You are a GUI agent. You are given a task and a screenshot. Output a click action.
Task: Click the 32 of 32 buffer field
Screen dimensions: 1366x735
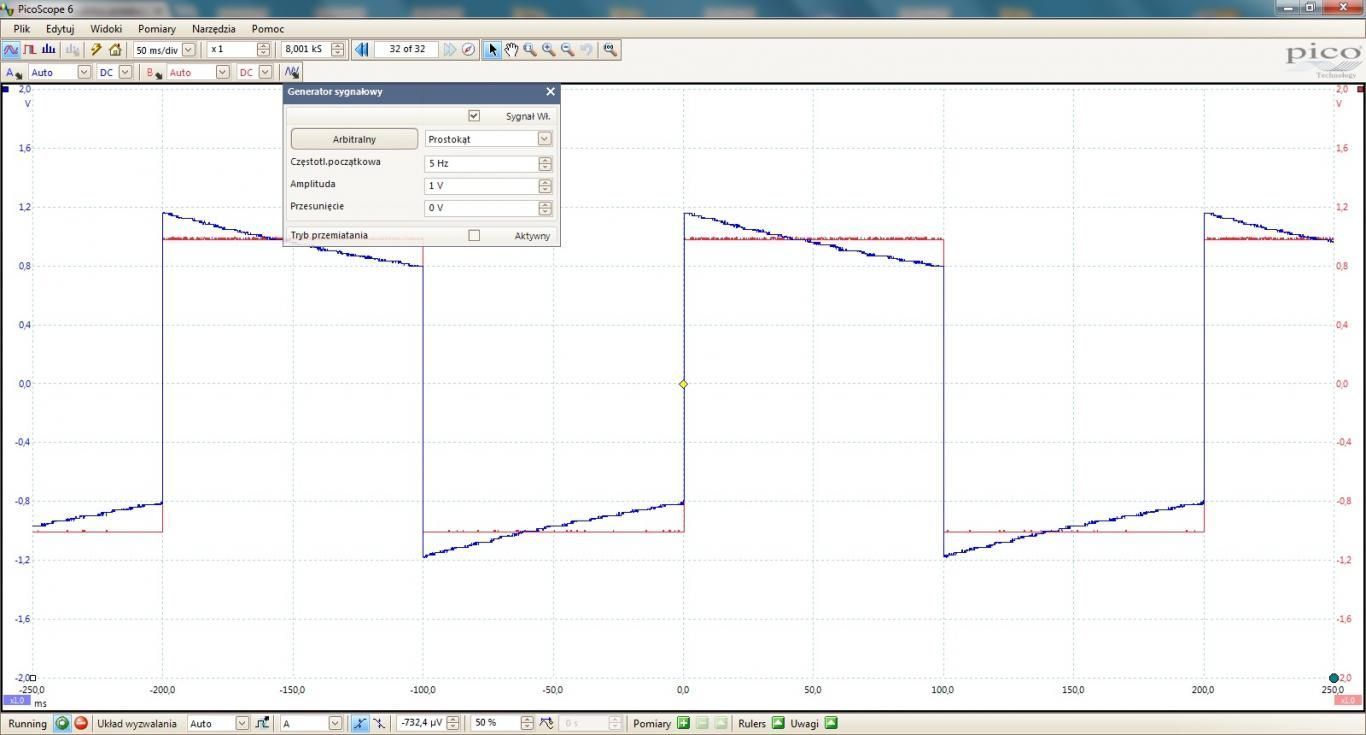(407, 49)
